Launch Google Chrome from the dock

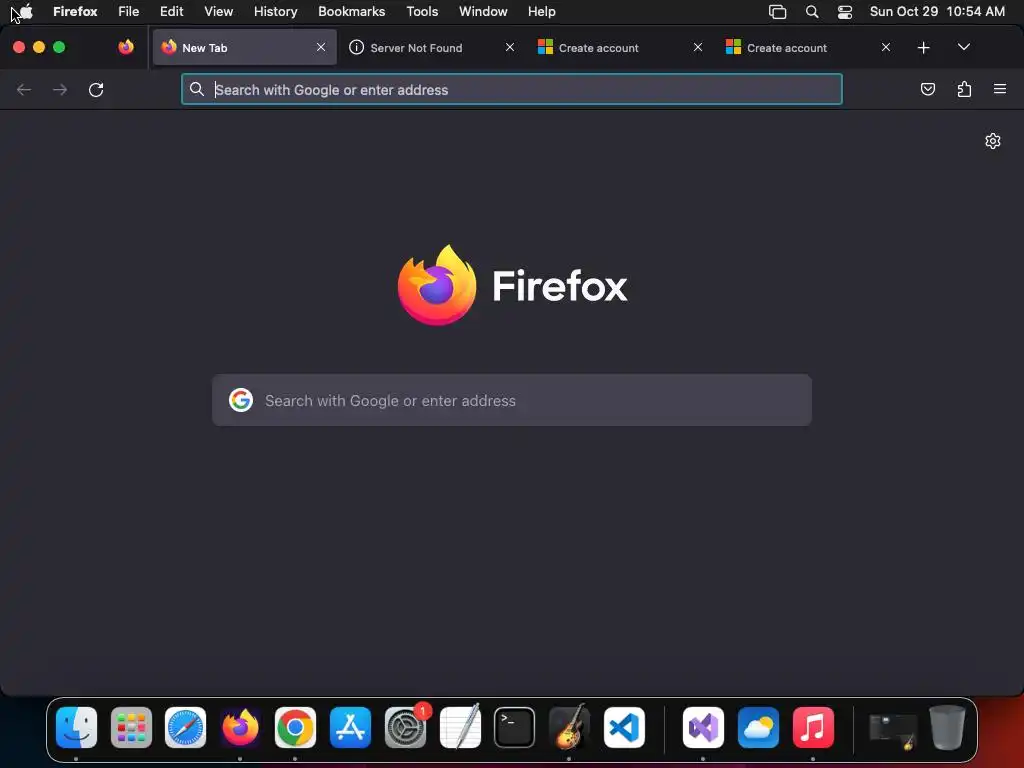pyautogui.click(x=295, y=727)
